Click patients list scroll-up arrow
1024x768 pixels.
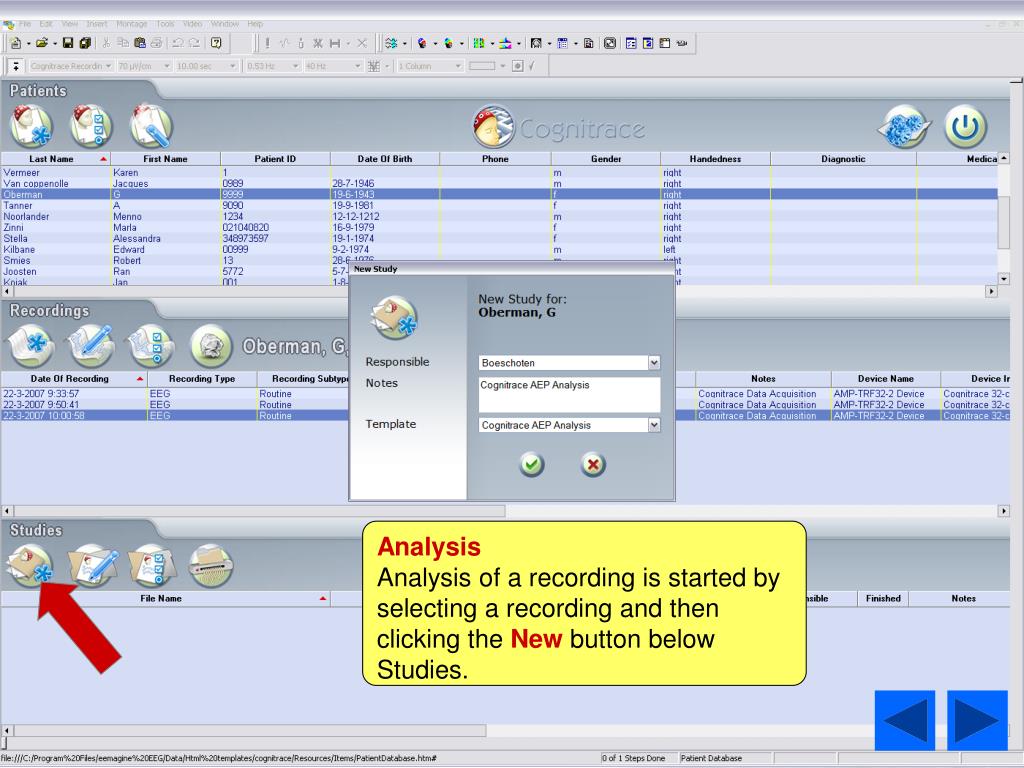point(1004,158)
